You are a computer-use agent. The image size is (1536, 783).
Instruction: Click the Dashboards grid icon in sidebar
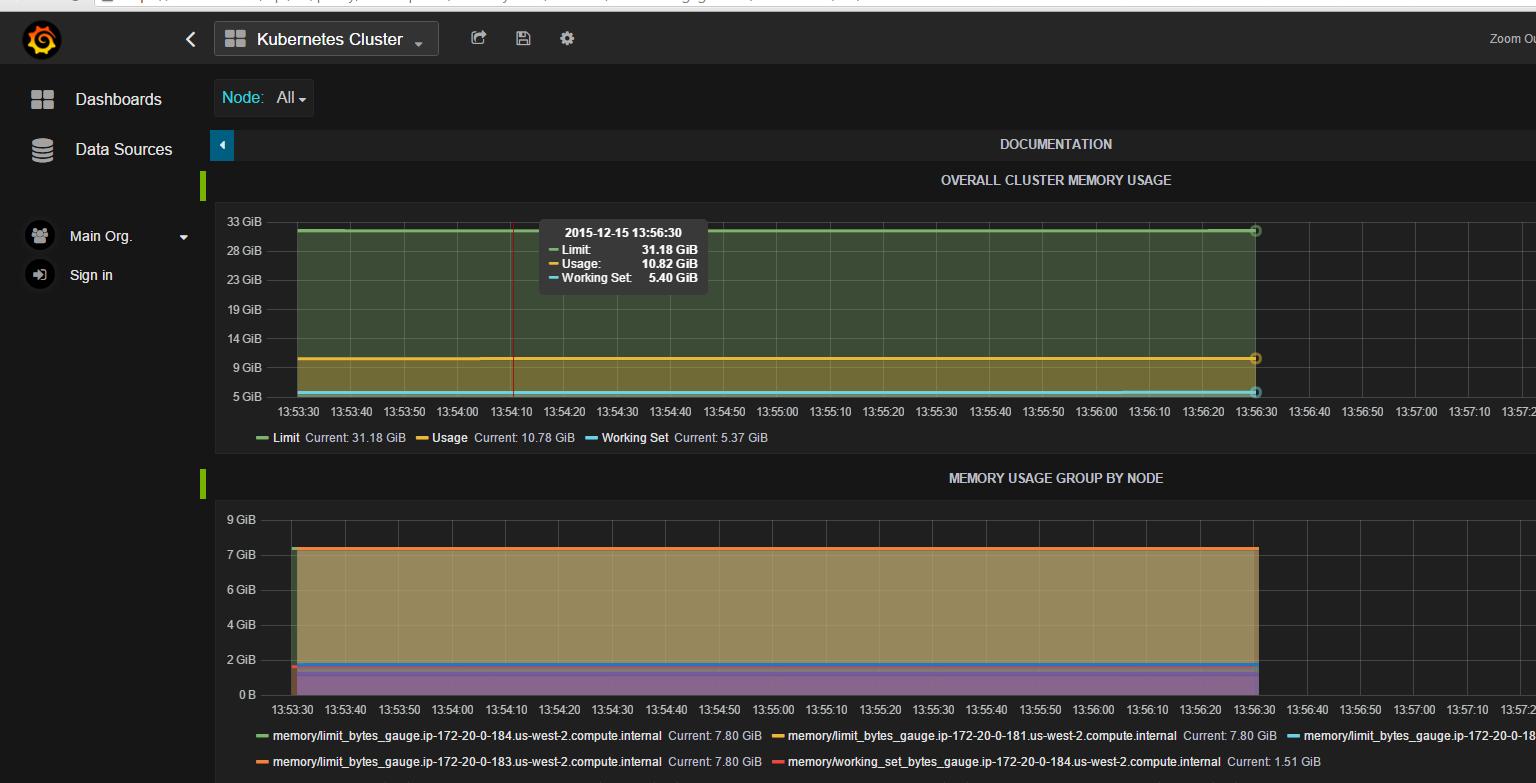[42, 99]
